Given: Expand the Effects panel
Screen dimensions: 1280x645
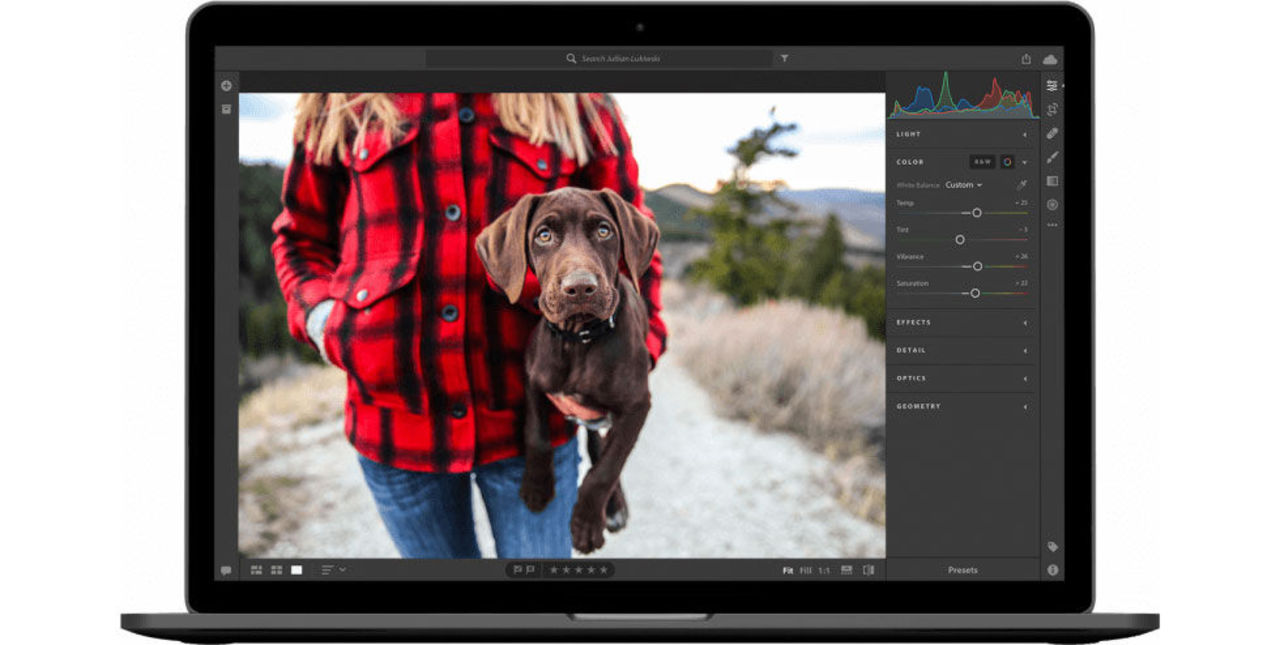Looking at the screenshot, I should (960, 322).
